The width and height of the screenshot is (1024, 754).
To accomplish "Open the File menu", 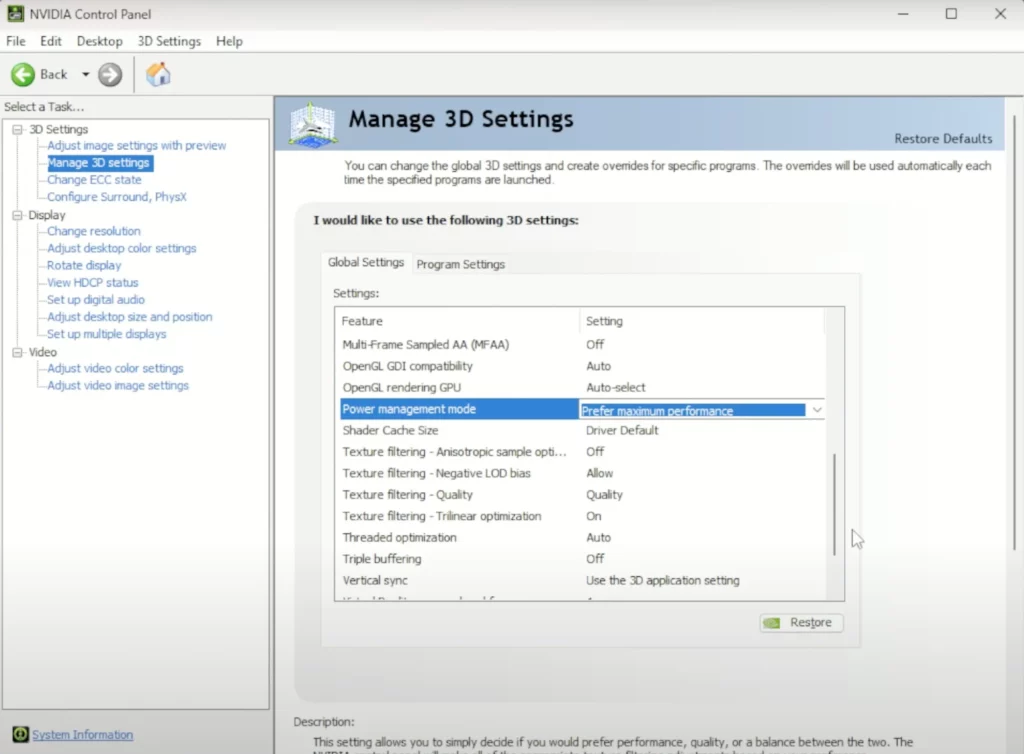I will pos(16,41).
